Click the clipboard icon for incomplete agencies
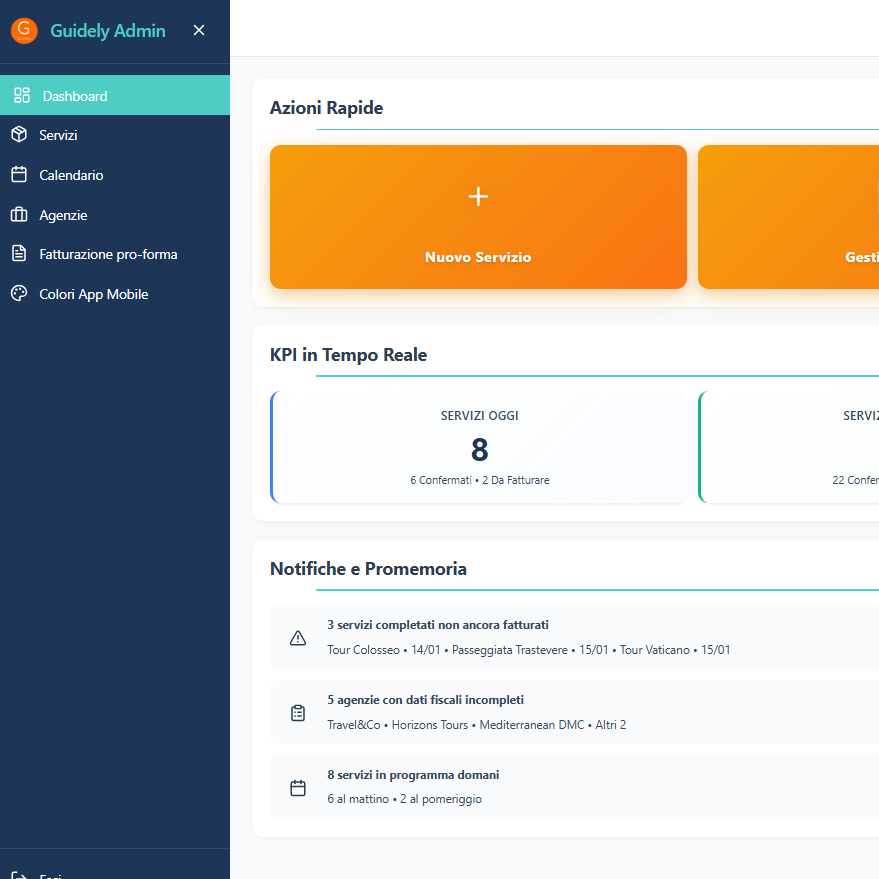Image resolution: width=879 pixels, height=879 pixels. (298, 713)
